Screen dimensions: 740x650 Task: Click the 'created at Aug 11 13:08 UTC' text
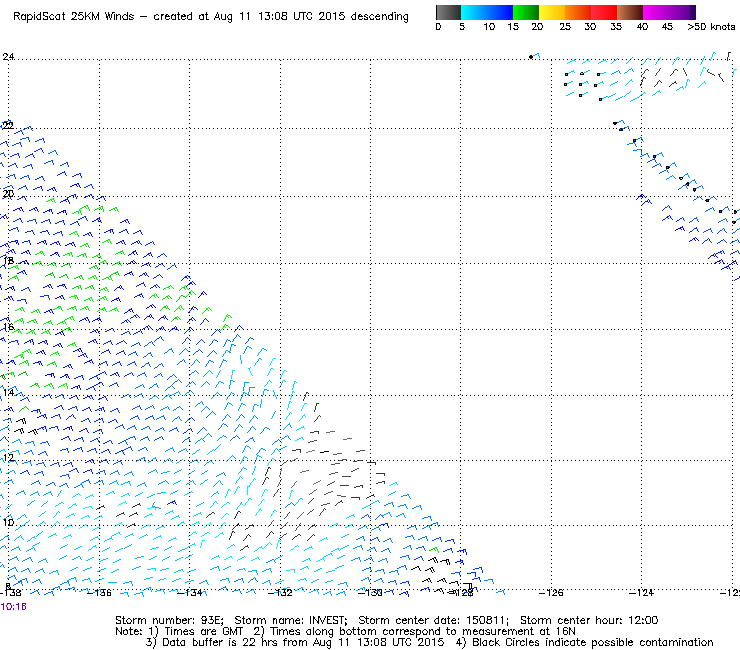point(234,16)
